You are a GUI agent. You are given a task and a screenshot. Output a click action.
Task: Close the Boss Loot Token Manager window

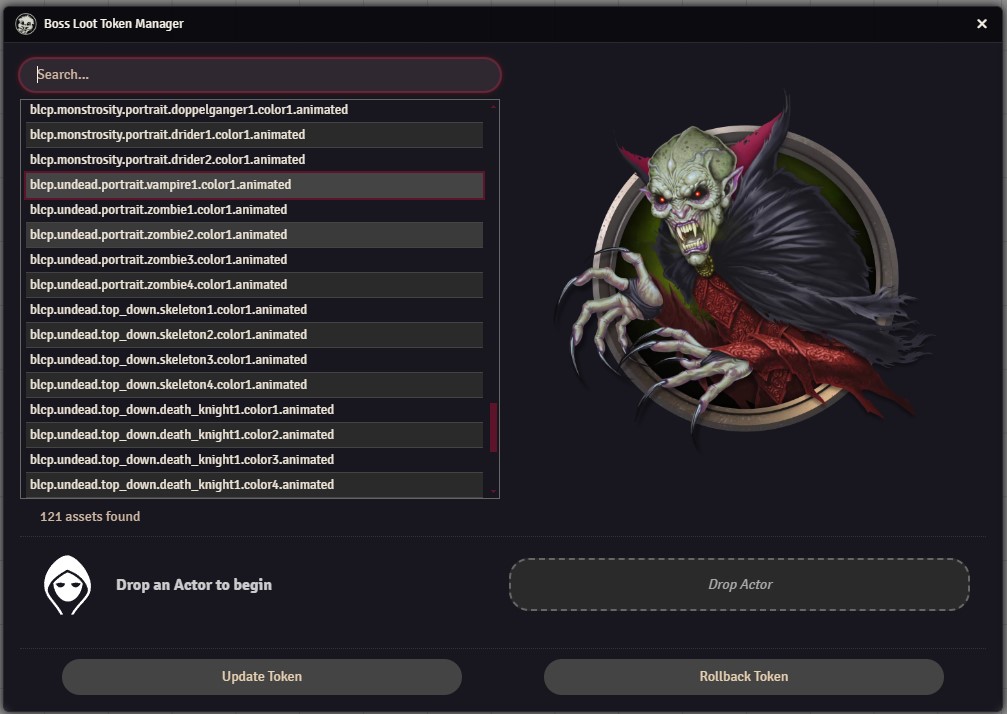click(981, 24)
